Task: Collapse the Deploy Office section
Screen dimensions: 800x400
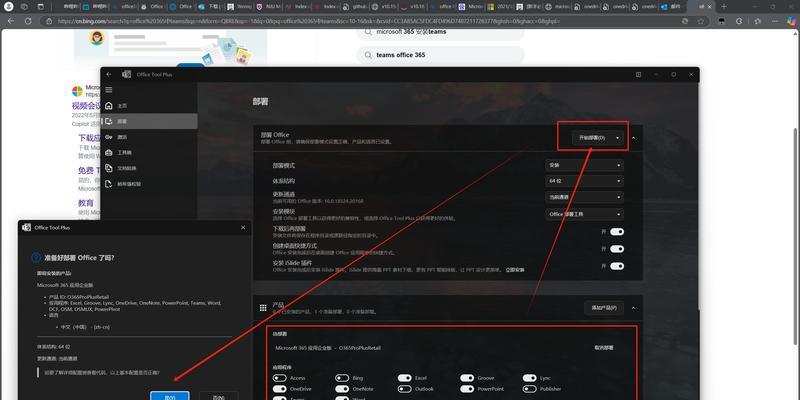Action: click(x=634, y=138)
